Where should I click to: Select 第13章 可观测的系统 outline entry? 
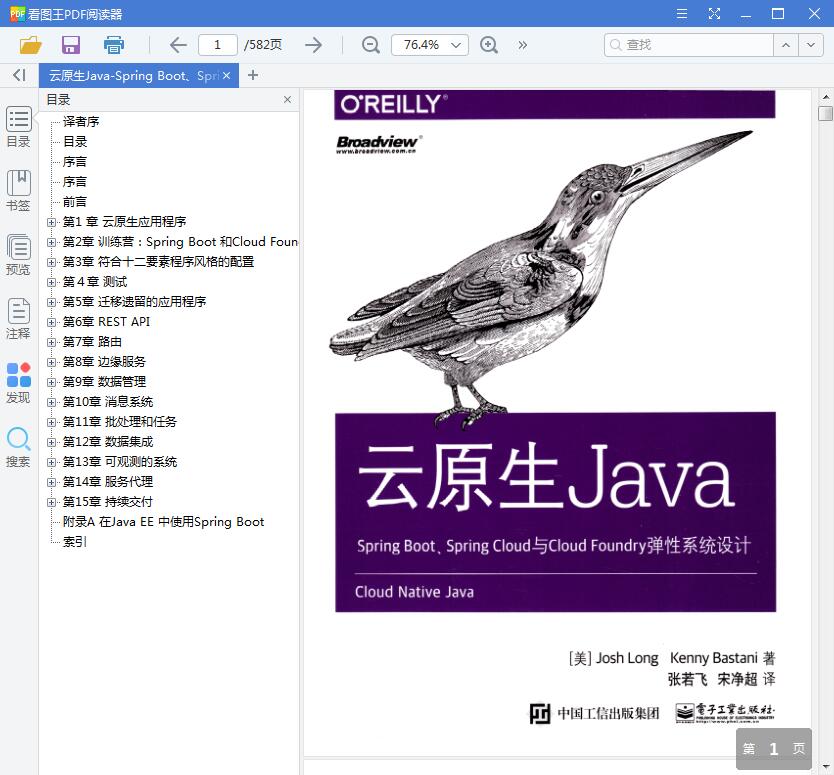click(120, 462)
